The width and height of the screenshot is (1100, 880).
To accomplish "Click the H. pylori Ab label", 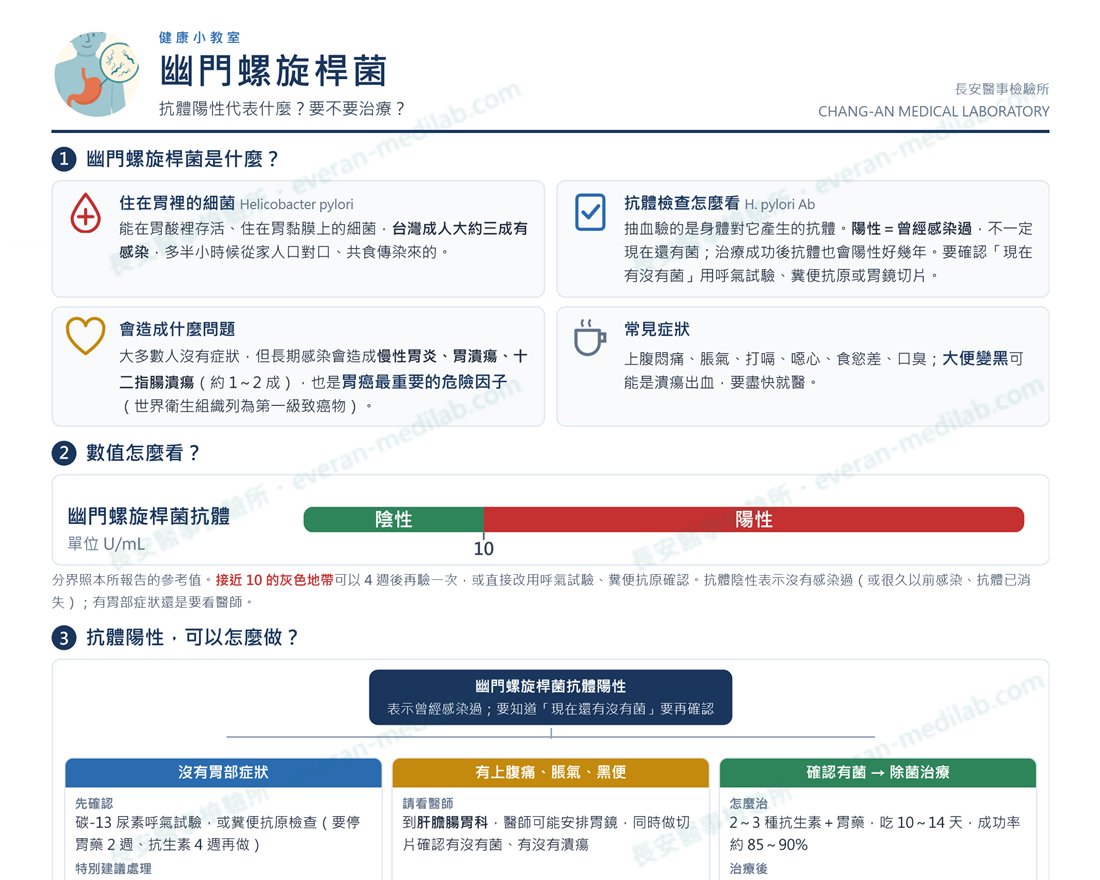I will (780, 204).
